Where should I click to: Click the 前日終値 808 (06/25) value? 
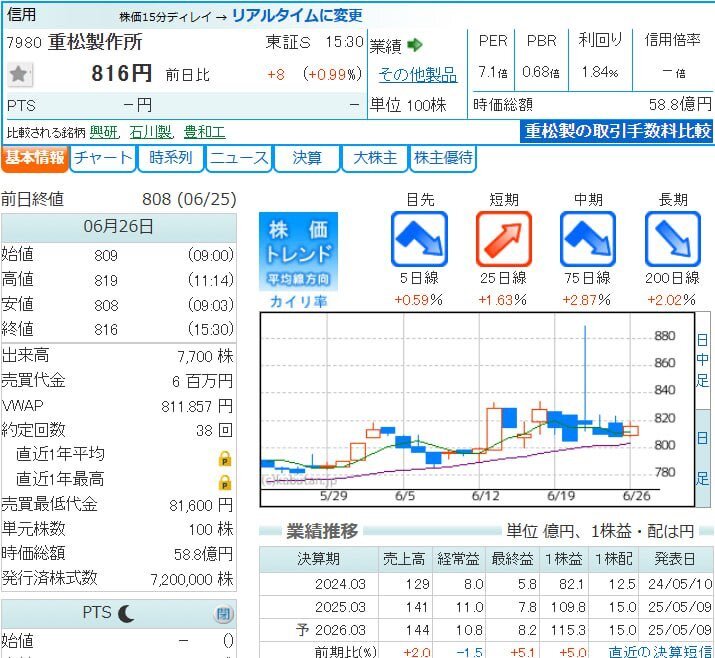pos(189,199)
